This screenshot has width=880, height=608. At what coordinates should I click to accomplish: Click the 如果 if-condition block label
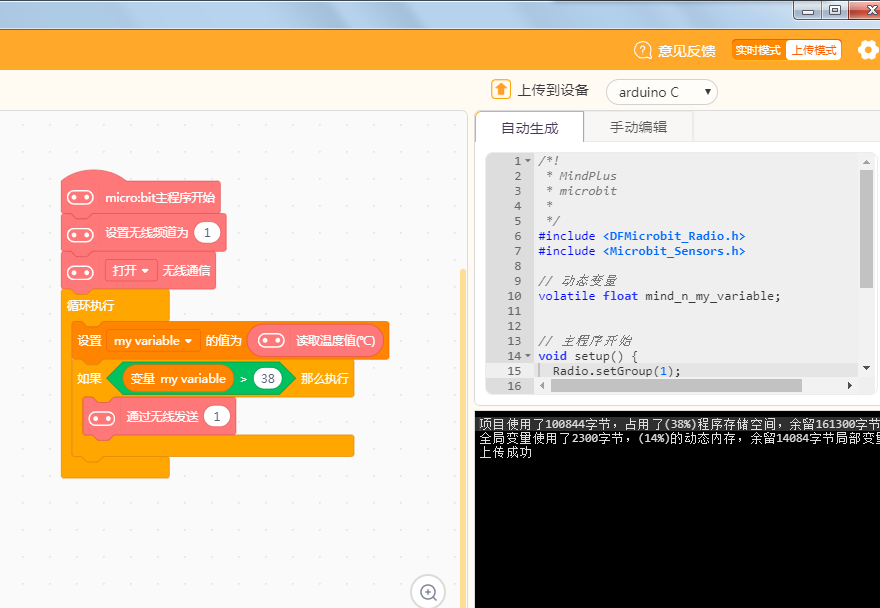[89, 379]
